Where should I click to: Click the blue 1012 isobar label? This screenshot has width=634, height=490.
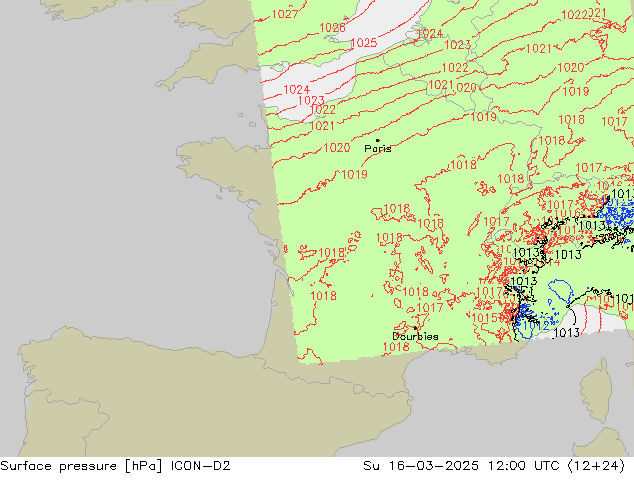point(536,326)
